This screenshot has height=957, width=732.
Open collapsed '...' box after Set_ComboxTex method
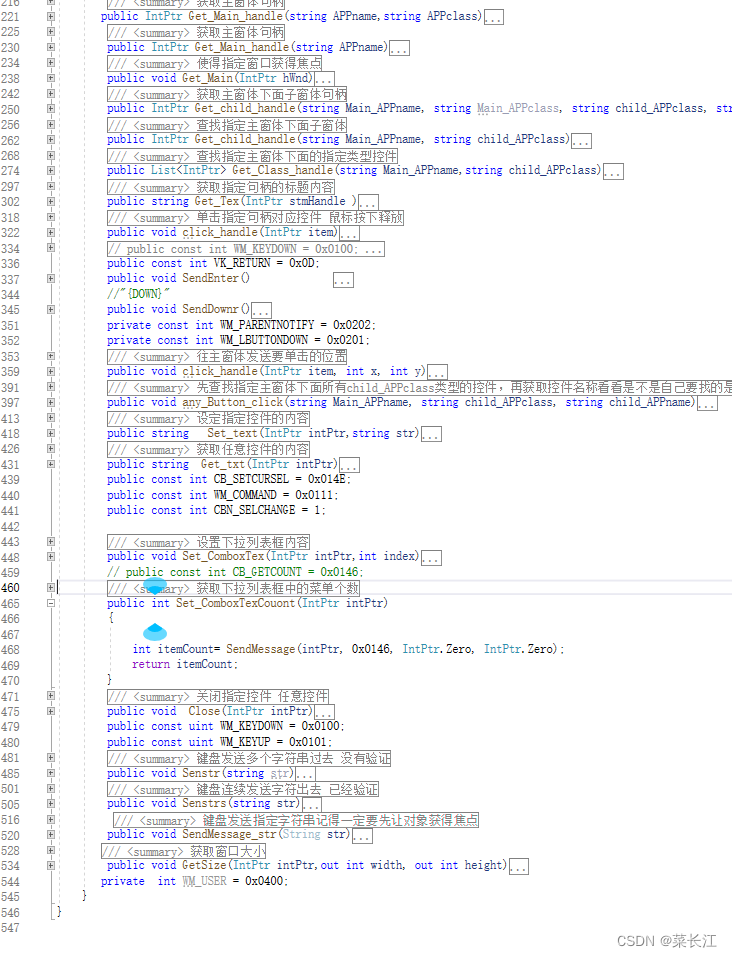click(x=431, y=558)
